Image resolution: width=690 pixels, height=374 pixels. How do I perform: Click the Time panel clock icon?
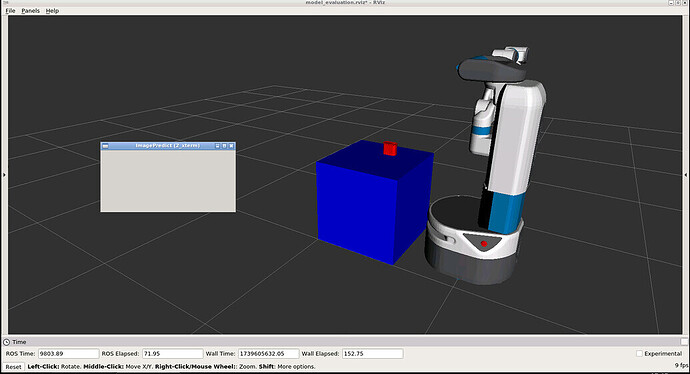tap(7, 342)
